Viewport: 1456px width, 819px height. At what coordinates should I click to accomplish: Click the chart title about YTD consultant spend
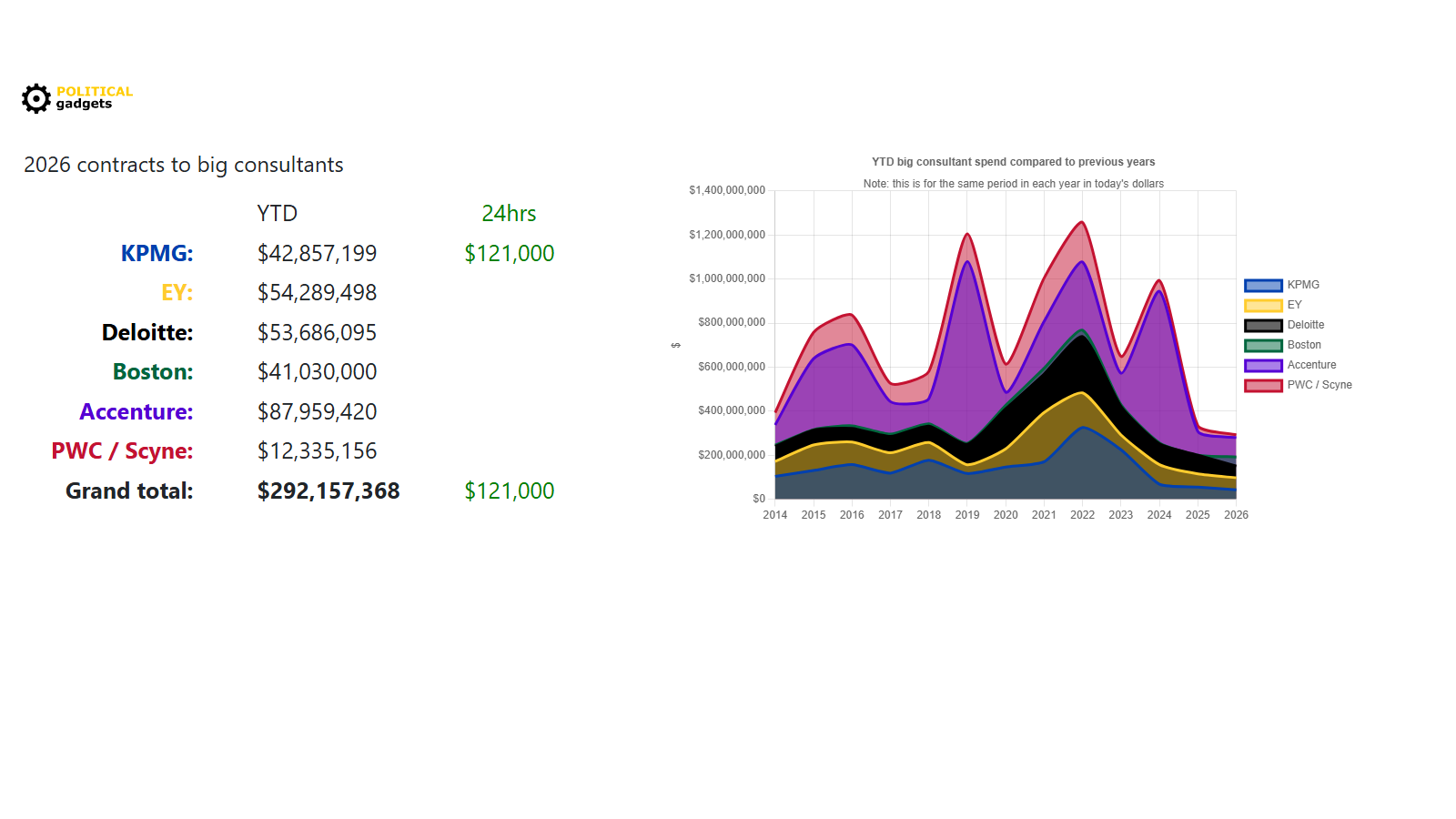(1013, 162)
